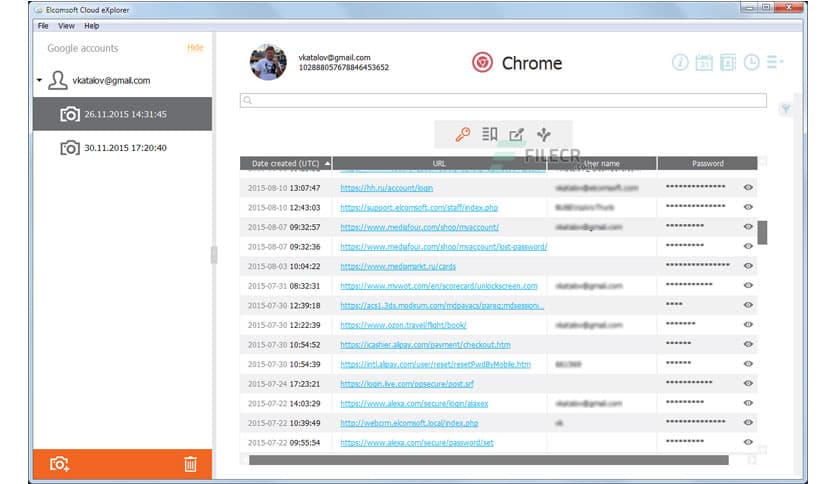This screenshot has width=836, height=484.
Task: Open the Chrome sync branch icon
Action: coord(544,134)
